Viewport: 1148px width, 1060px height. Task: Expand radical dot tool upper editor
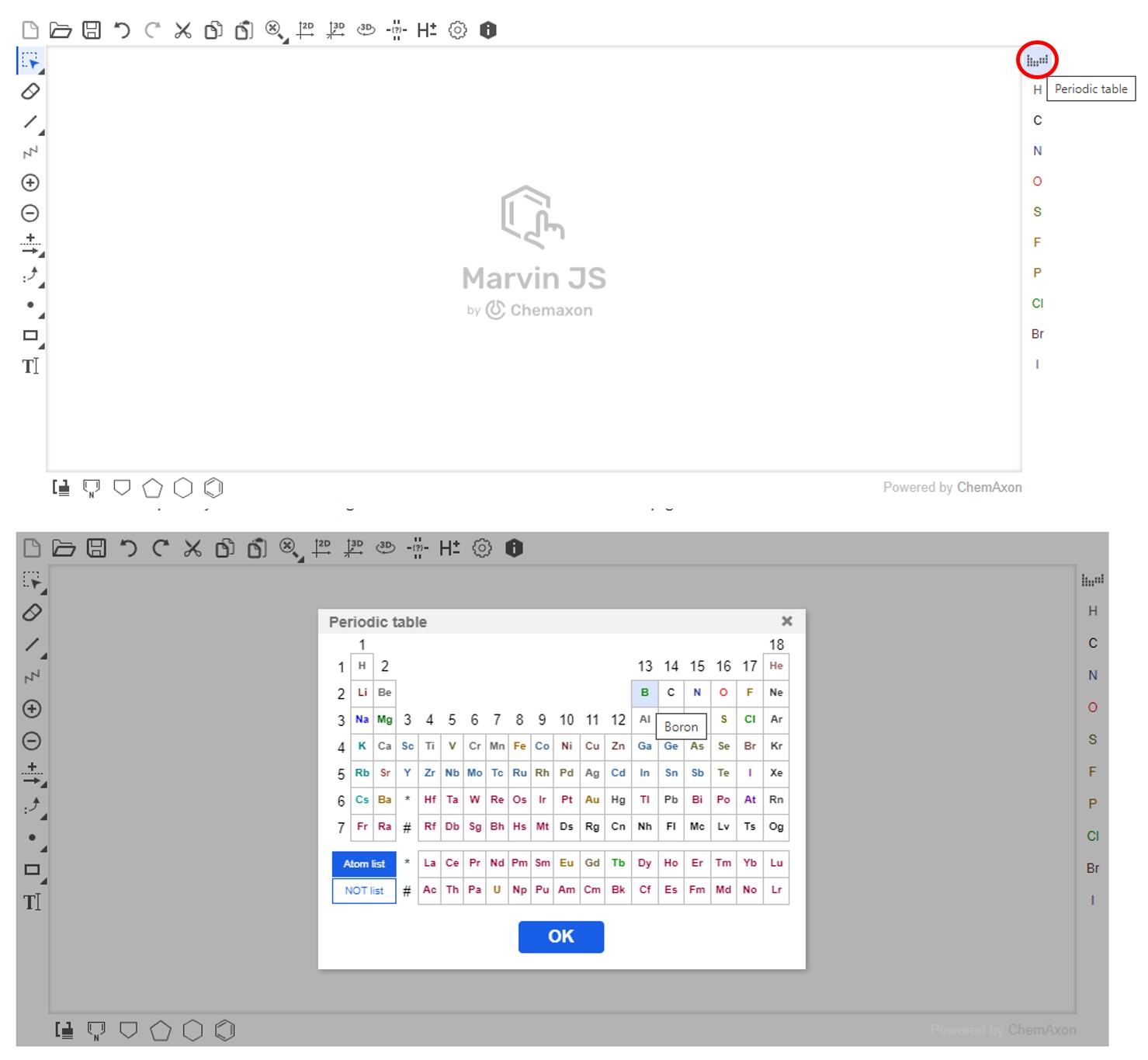(42, 316)
